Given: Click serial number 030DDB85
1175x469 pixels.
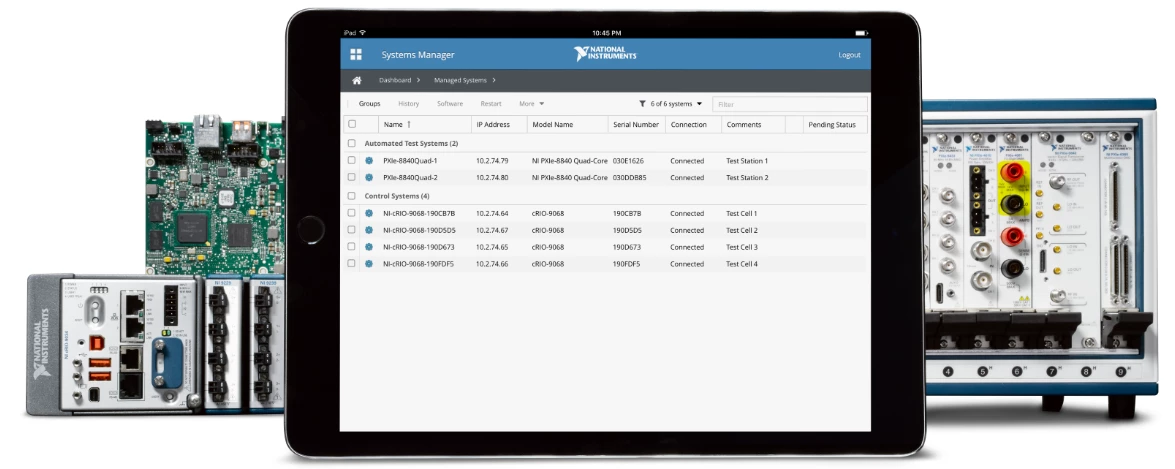Looking at the screenshot, I should point(629,178).
